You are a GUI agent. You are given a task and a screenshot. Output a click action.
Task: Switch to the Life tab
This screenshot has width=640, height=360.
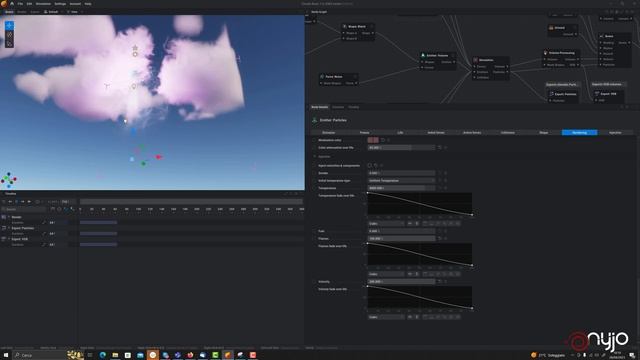point(400,133)
